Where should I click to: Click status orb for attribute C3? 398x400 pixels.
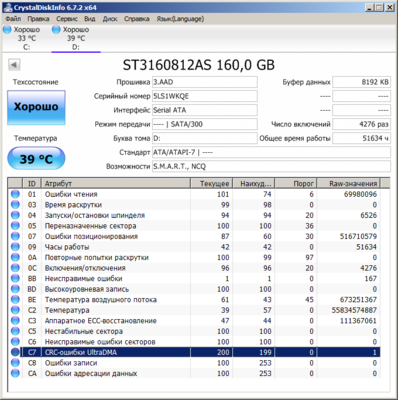click(15, 321)
